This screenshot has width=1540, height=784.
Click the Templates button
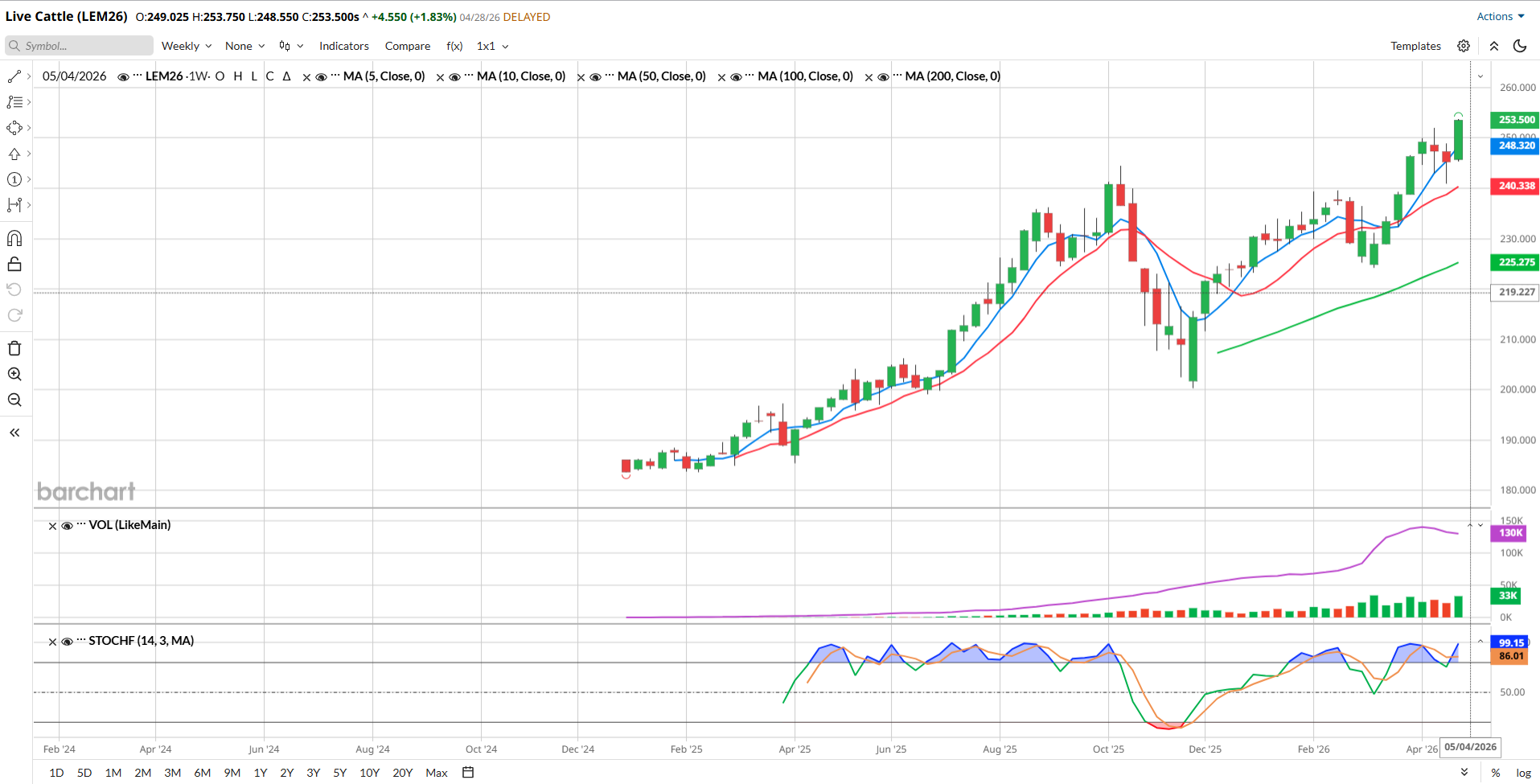(1415, 46)
